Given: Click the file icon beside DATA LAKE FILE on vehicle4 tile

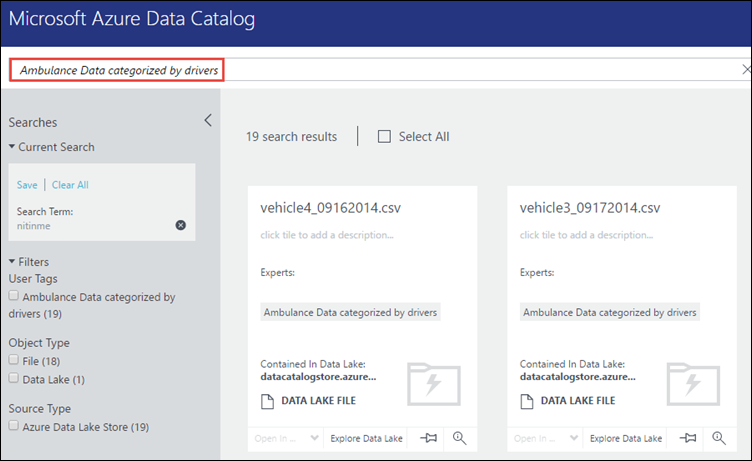Looking at the screenshot, I should coord(267,401).
